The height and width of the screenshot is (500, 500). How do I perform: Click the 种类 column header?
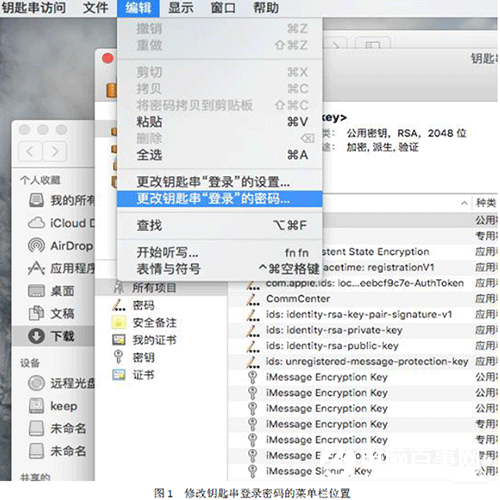pyautogui.click(x=486, y=203)
